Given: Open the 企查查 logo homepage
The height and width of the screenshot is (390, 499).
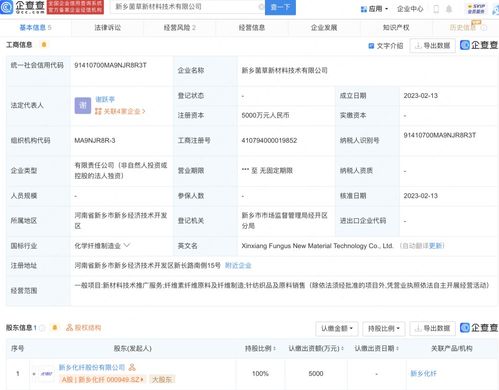Looking at the screenshot, I should pos(23,7).
